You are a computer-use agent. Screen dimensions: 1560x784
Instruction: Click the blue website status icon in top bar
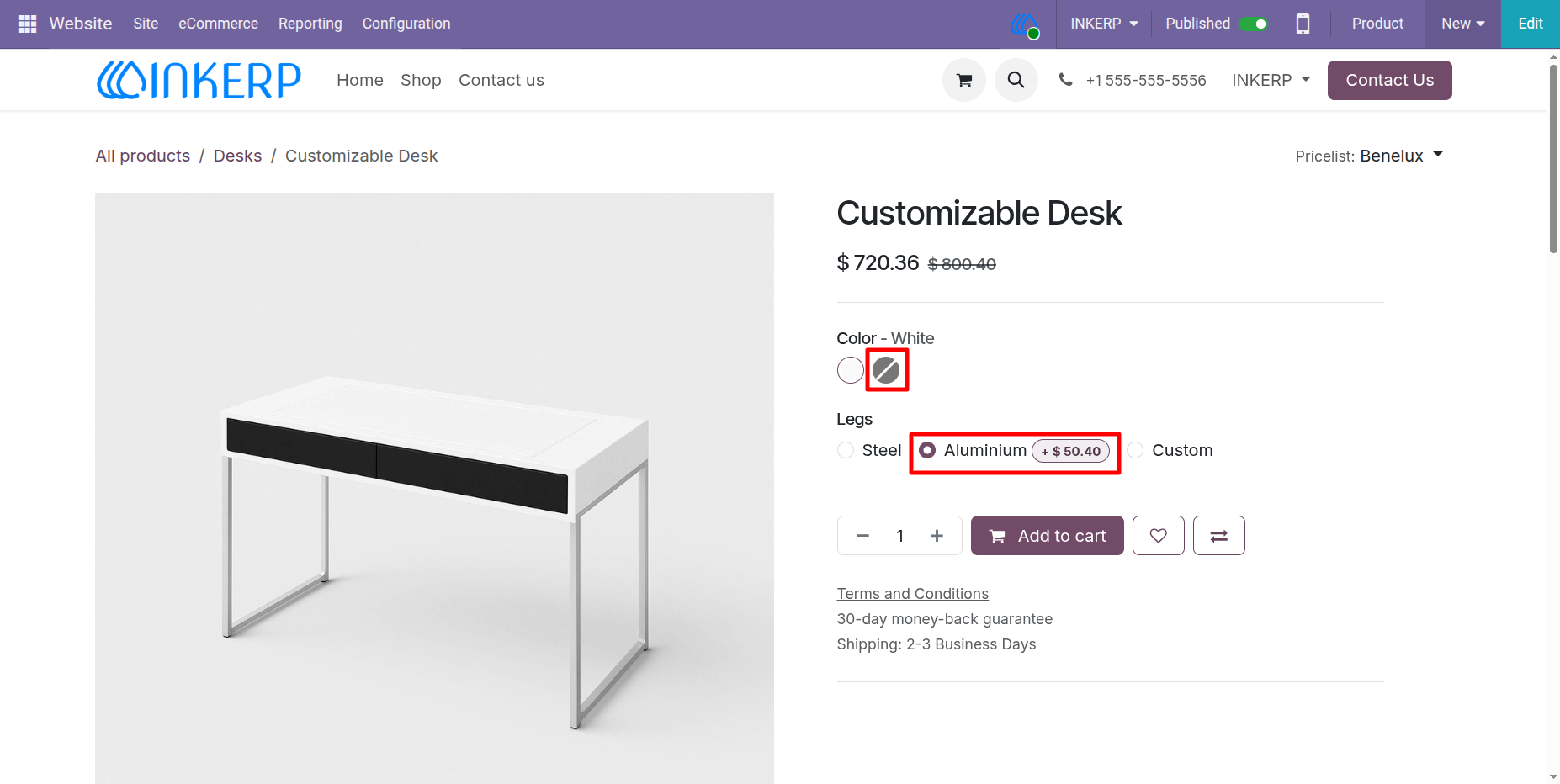[1025, 25]
